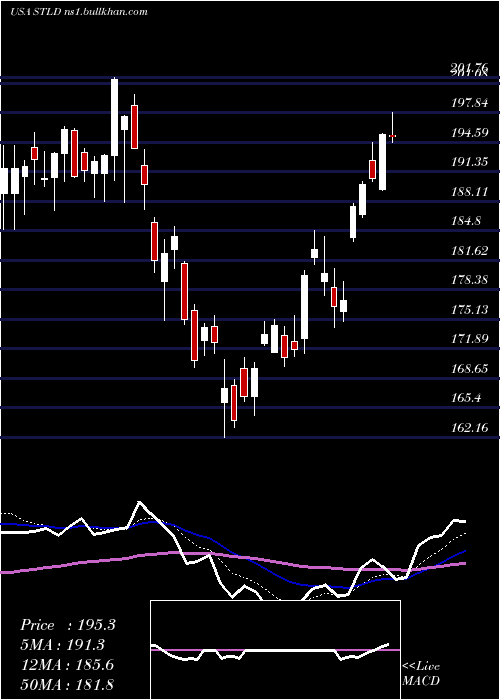Click the 171.89 price level label
The height and width of the screenshot is (700, 500).
click(469, 339)
